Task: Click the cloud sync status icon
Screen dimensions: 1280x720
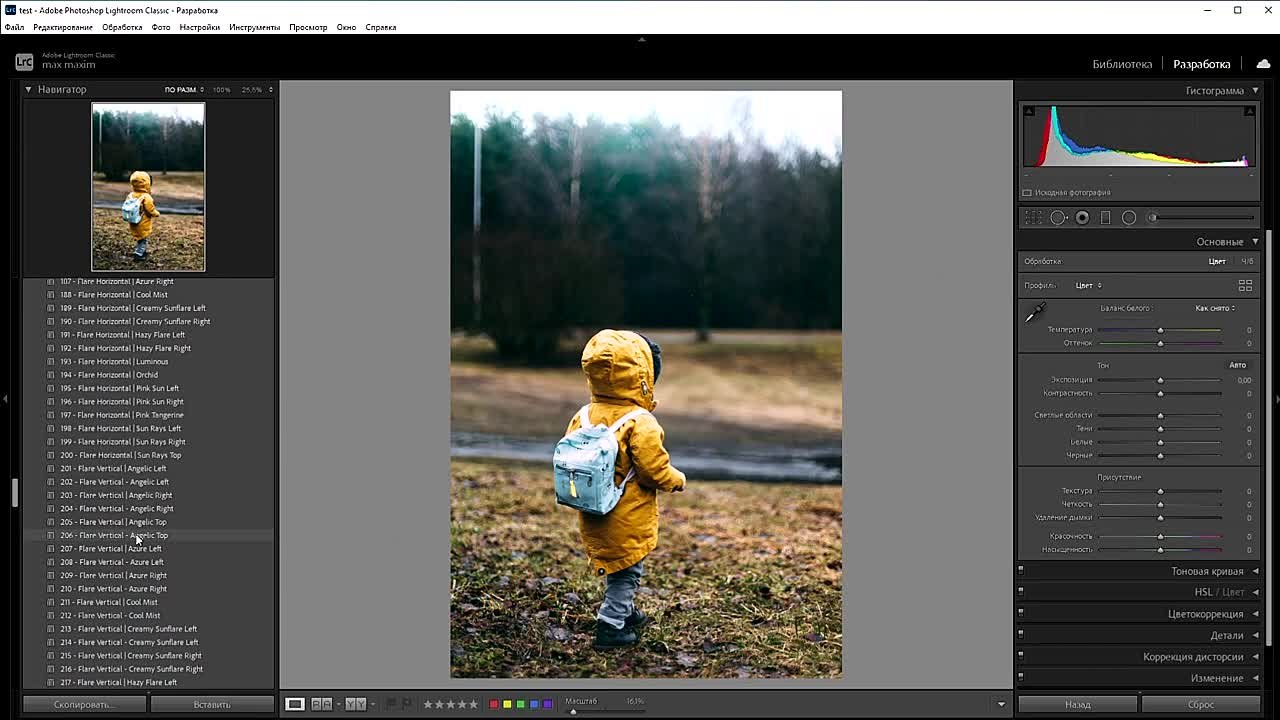Action: tap(1263, 64)
